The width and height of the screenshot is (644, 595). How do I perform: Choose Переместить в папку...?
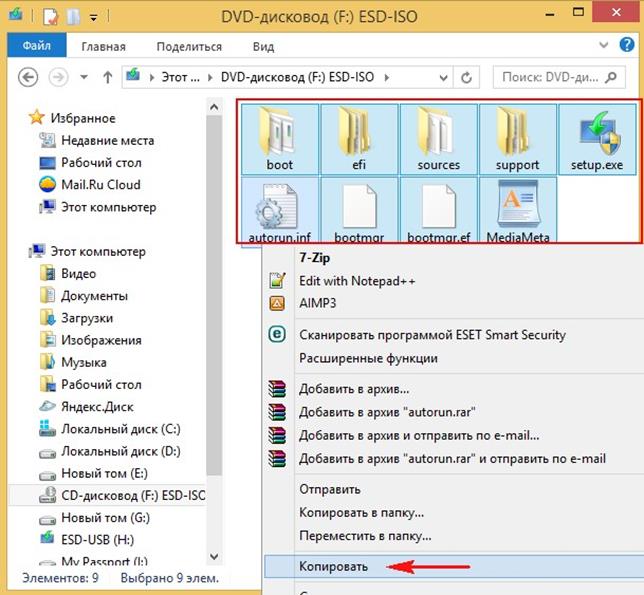[x=453, y=536]
